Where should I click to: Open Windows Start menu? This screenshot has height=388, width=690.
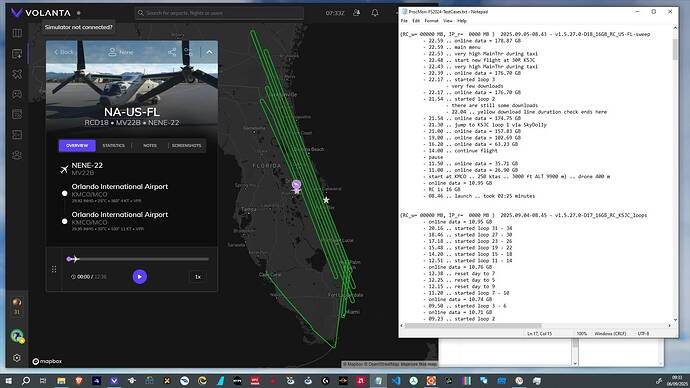point(8,381)
